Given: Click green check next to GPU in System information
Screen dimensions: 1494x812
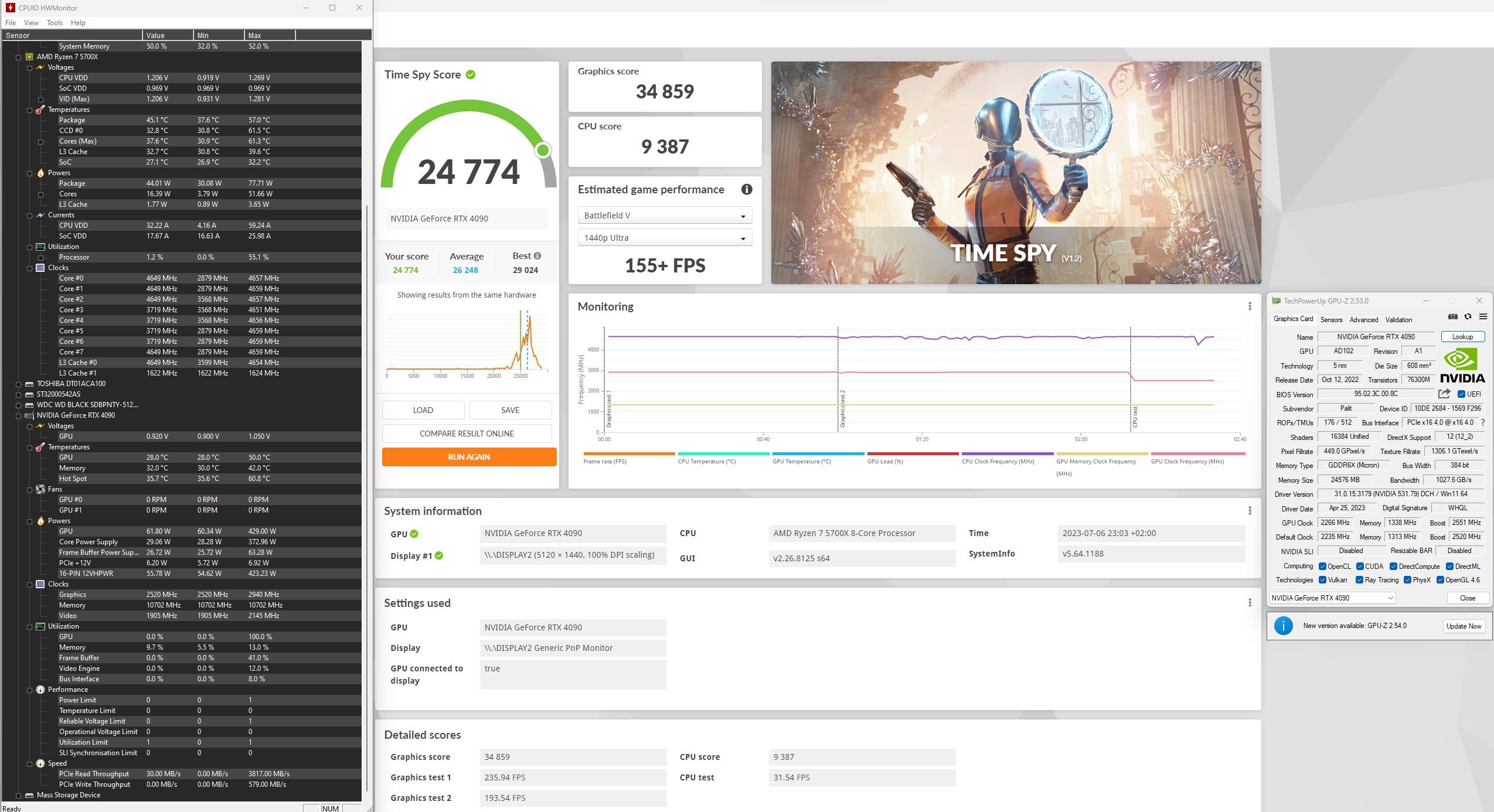Looking at the screenshot, I should tap(414, 534).
